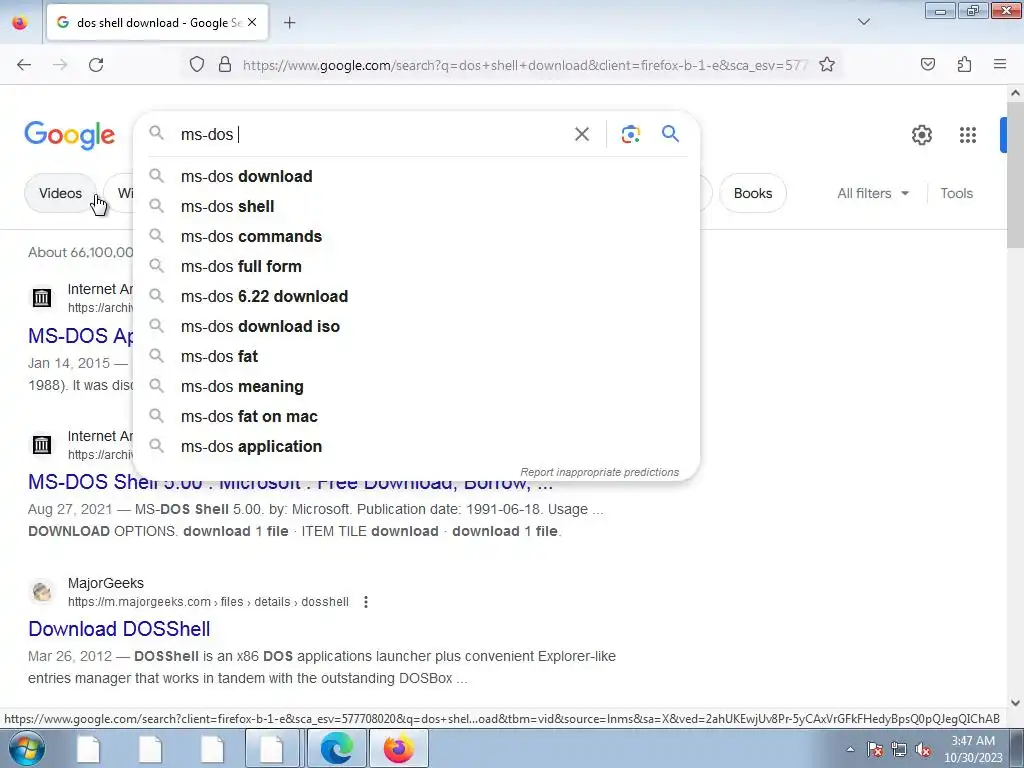The height and width of the screenshot is (768, 1024).
Task: Click the Firefox View icon
Action: 20,23
